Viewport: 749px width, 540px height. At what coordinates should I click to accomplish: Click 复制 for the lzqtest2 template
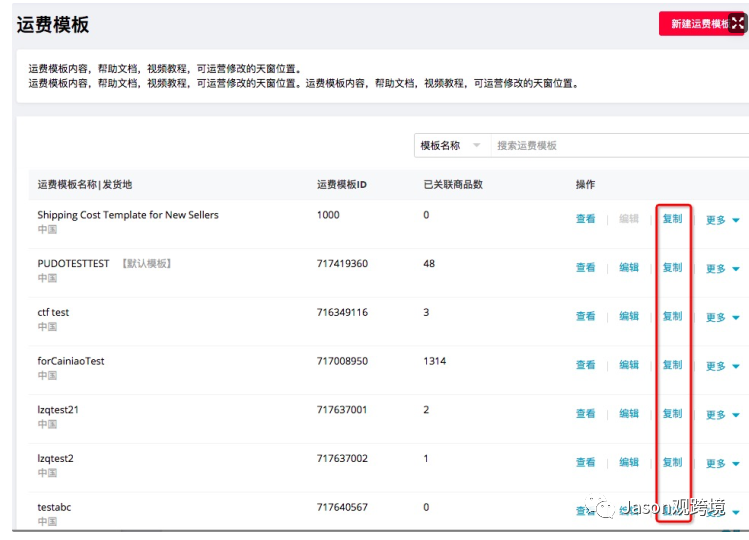tap(672, 463)
